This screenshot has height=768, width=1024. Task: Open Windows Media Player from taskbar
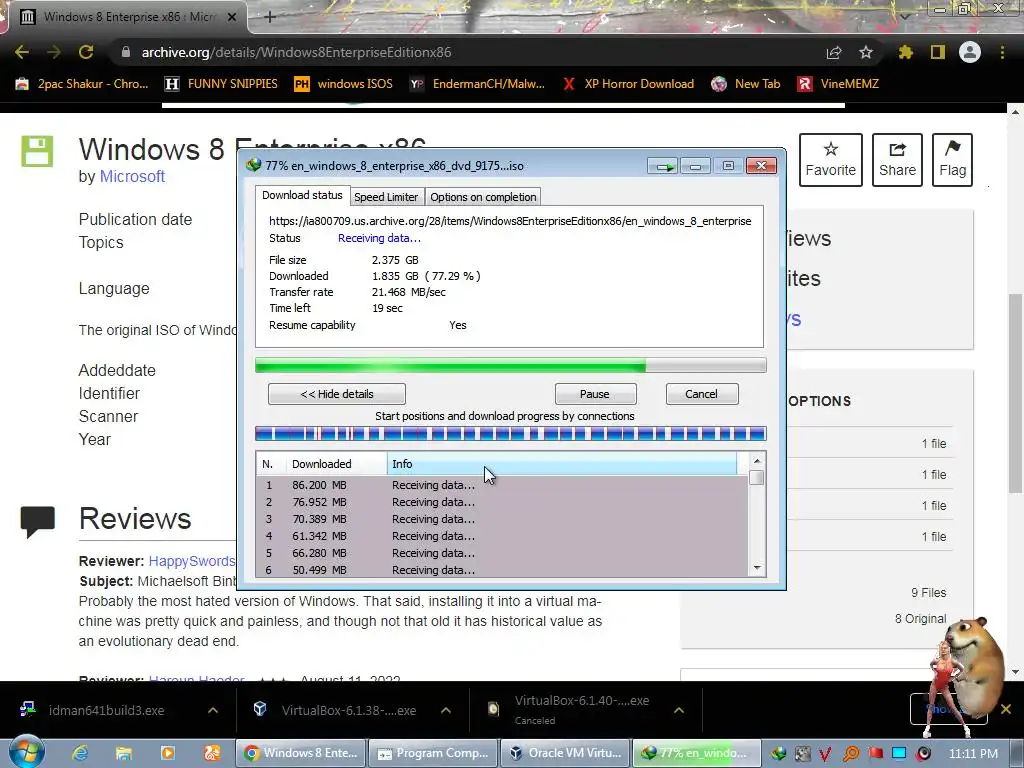(x=167, y=753)
